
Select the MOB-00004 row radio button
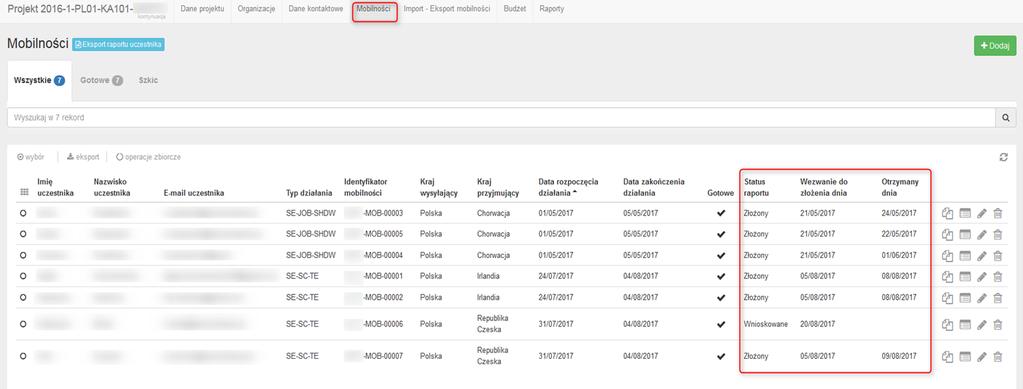coord(23,255)
